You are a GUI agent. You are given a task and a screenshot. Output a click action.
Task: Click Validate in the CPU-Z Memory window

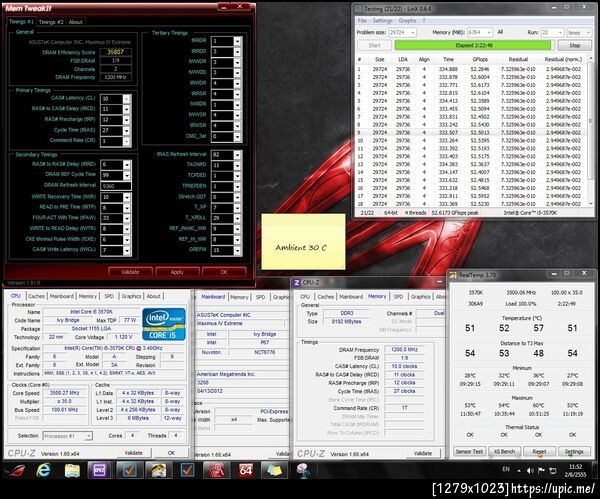tap(422, 453)
